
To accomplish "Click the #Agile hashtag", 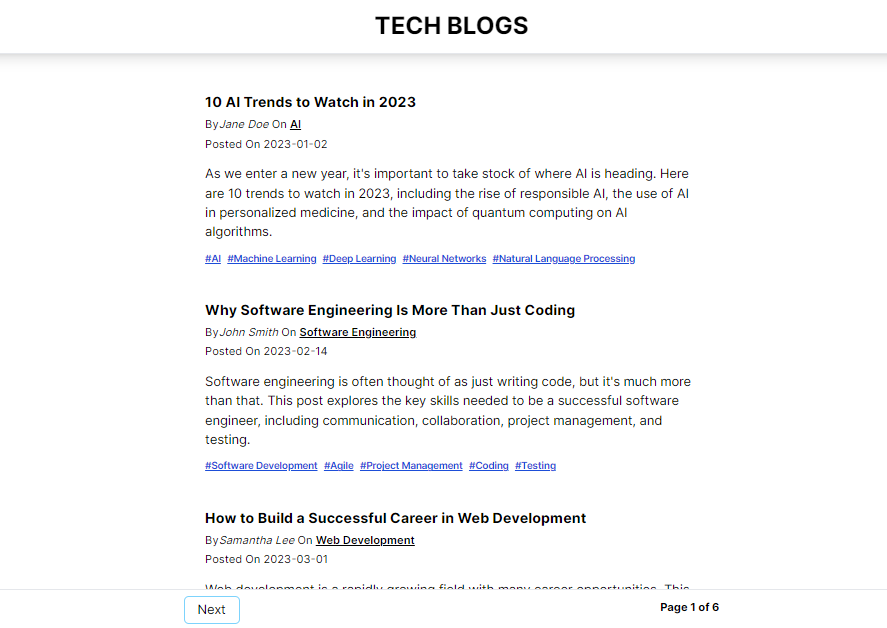I will pos(338,465).
